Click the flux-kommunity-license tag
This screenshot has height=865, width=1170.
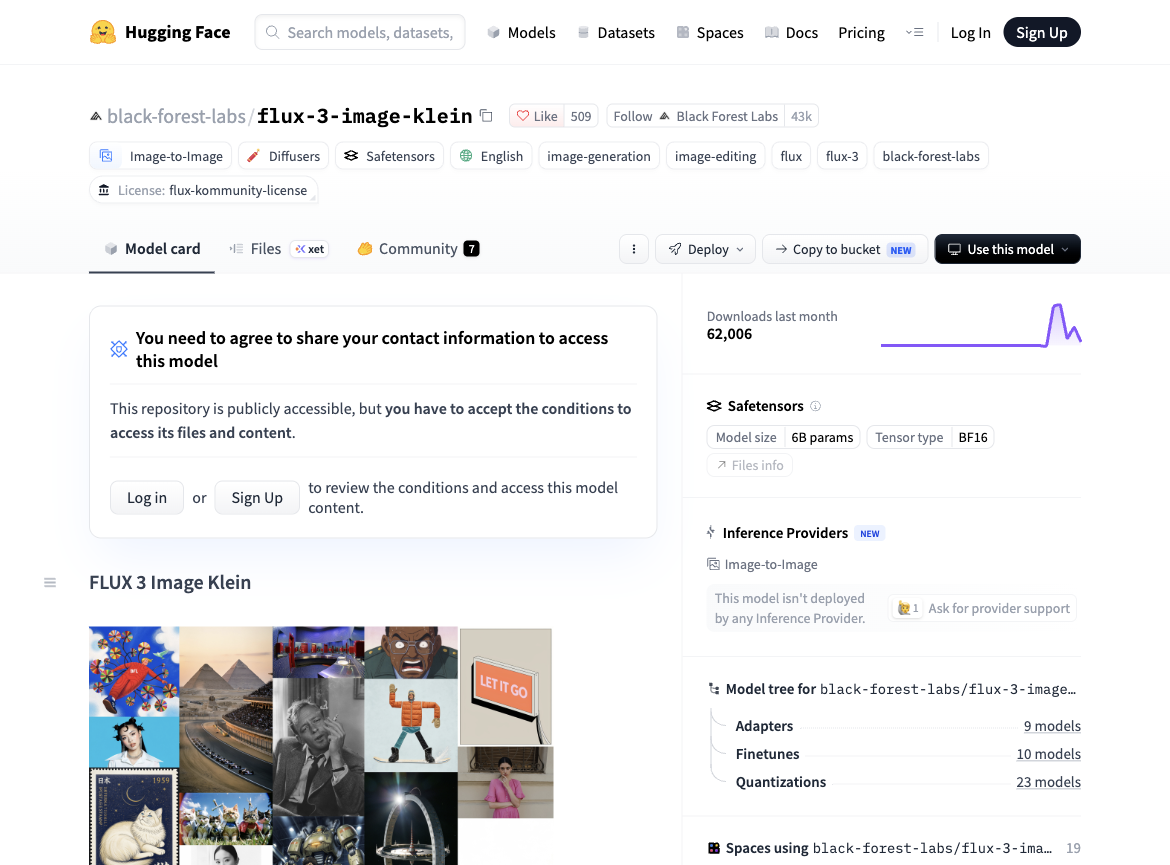[204, 190]
